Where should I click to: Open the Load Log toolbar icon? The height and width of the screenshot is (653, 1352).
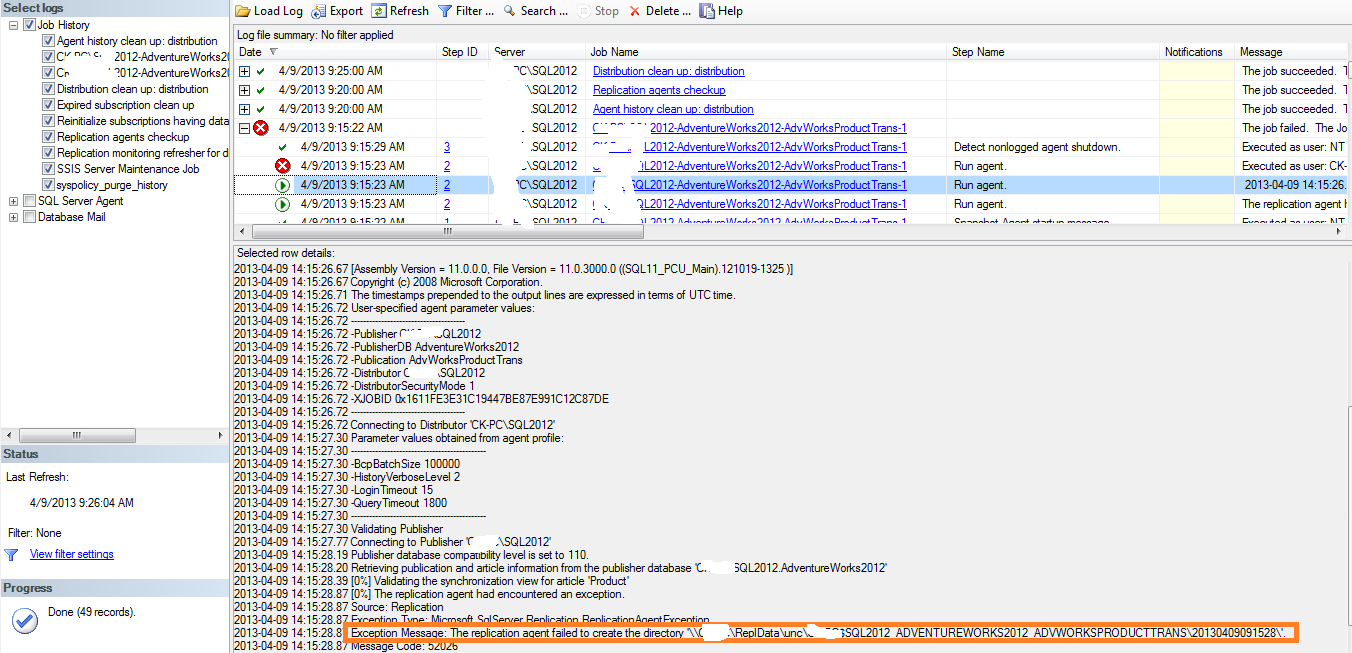pyautogui.click(x=268, y=11)
